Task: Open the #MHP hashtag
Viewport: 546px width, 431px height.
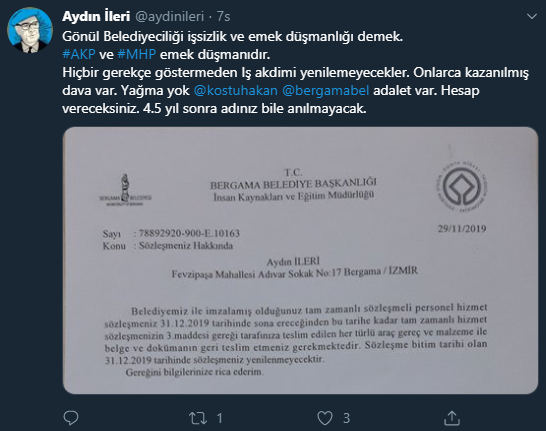Action: point(136,54)
